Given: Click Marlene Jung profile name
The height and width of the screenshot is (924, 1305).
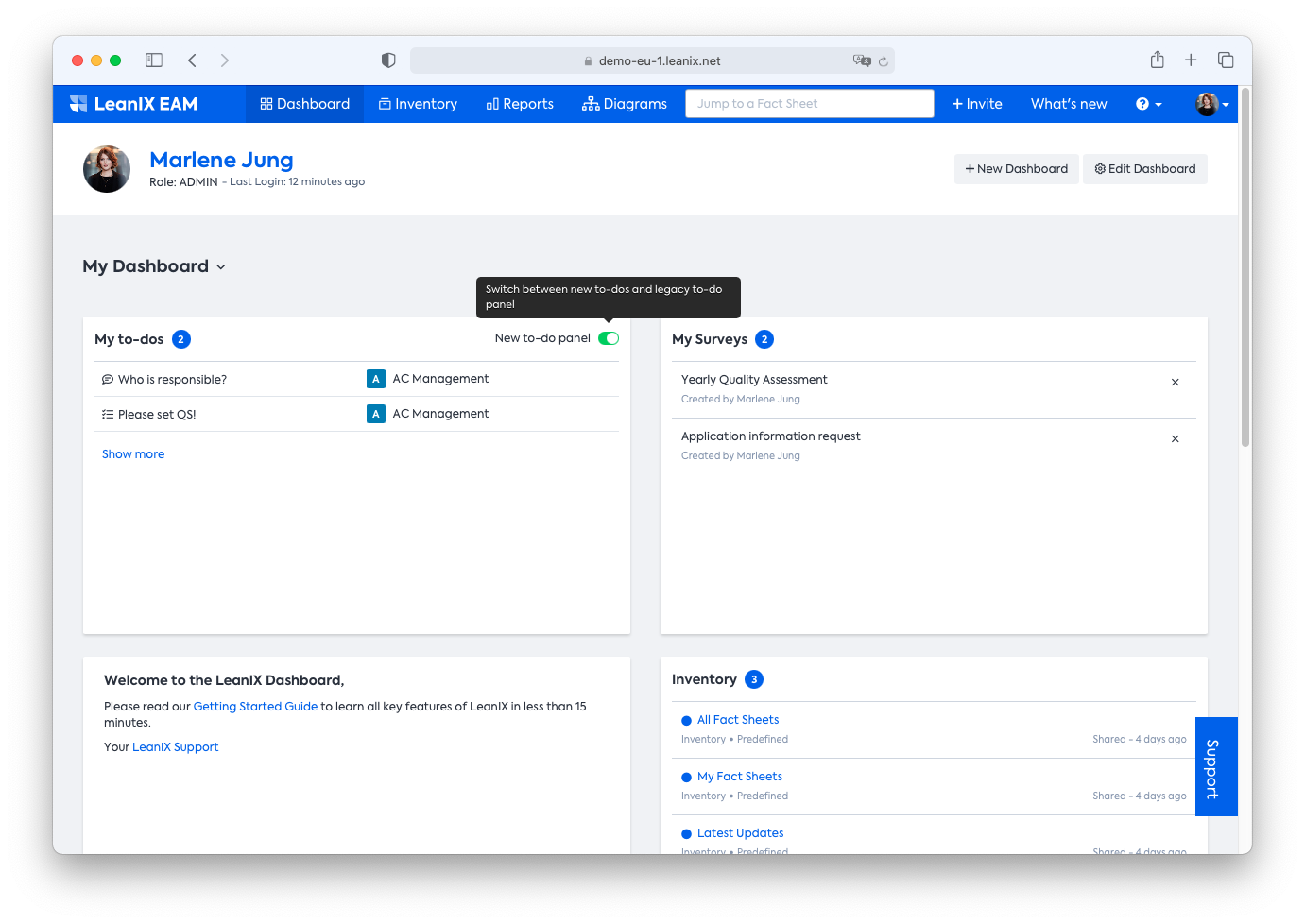Looking at the screenshot, I should (x=221, y=160).
